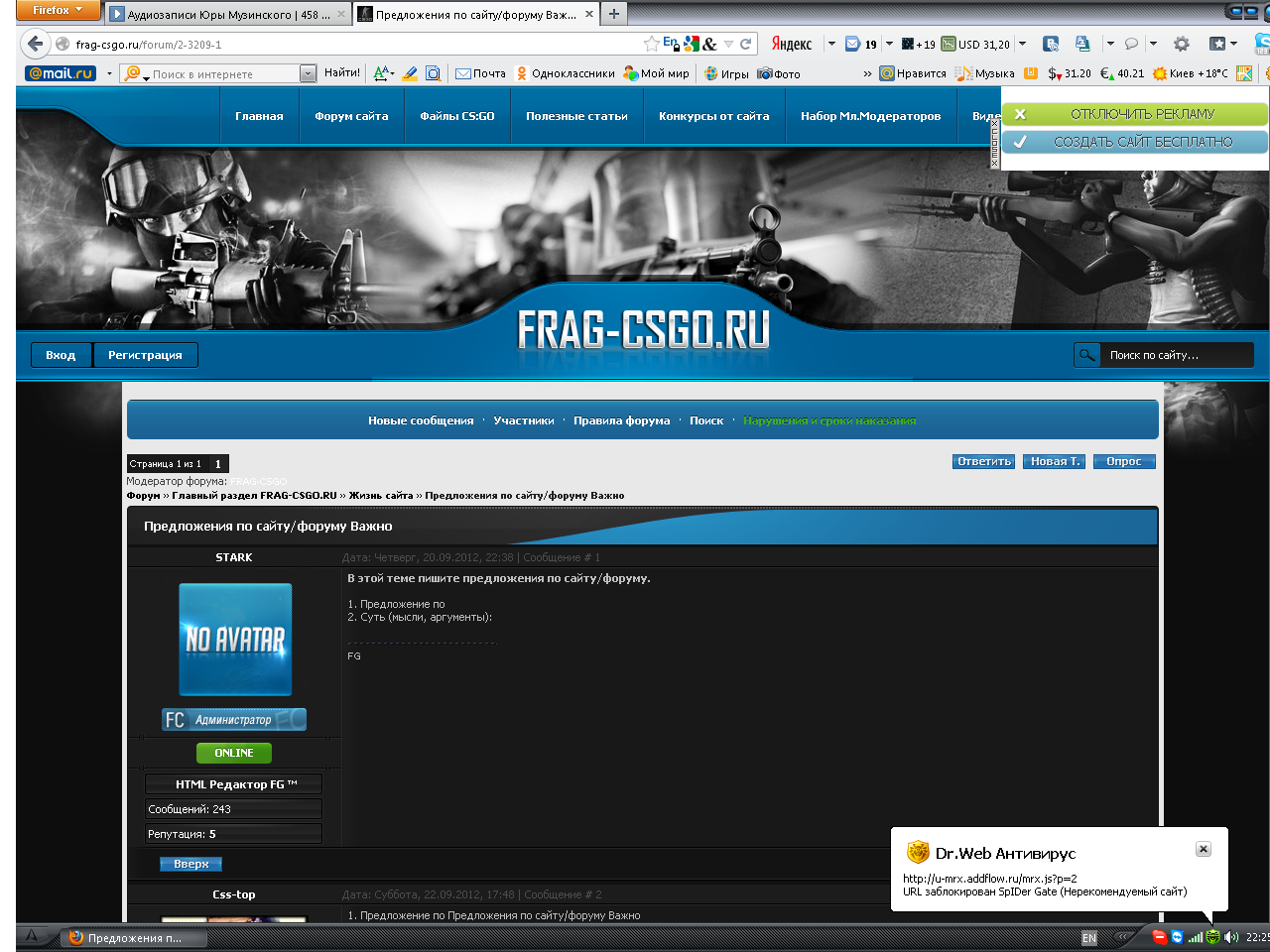Image resolution: width=1270 pixels, height=952 pixels.
Task: Click into the Поиск по сайту field
Action: point(1176,355)
